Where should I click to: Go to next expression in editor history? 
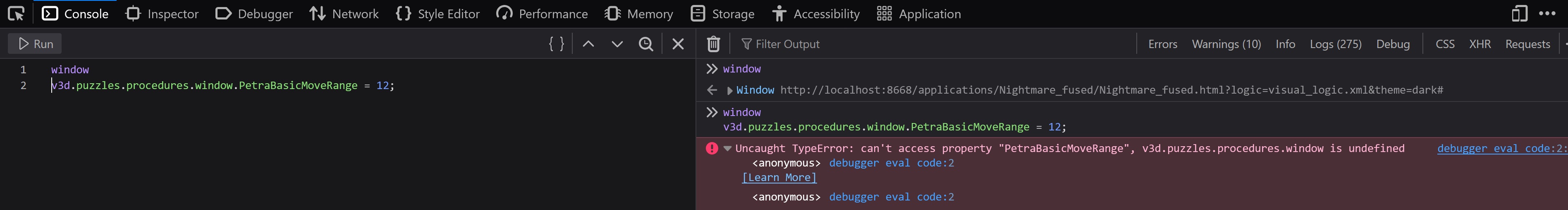(x=617, y=44)
